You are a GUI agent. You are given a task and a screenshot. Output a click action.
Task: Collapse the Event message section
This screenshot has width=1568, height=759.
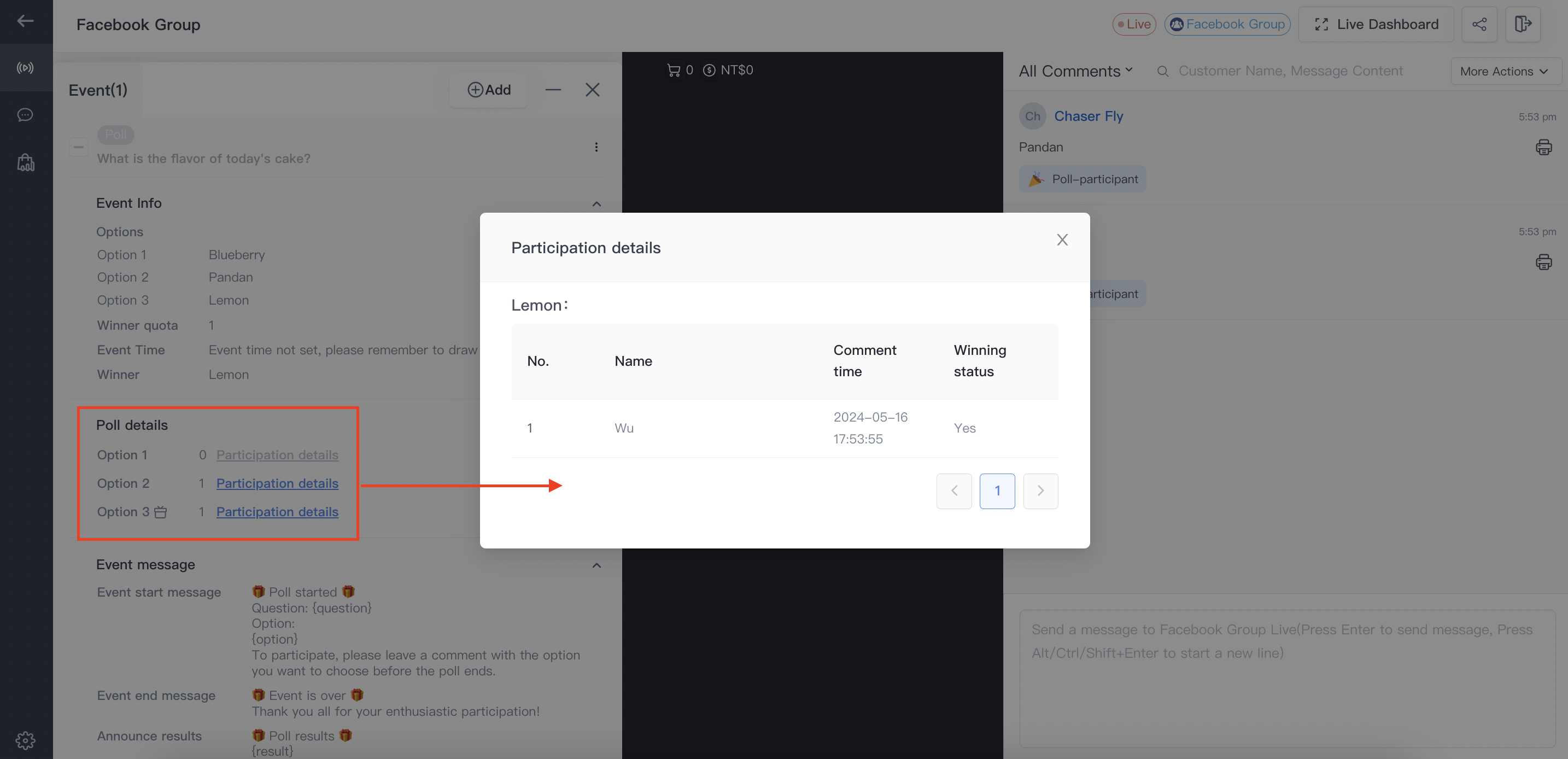(x=596, y=565)
